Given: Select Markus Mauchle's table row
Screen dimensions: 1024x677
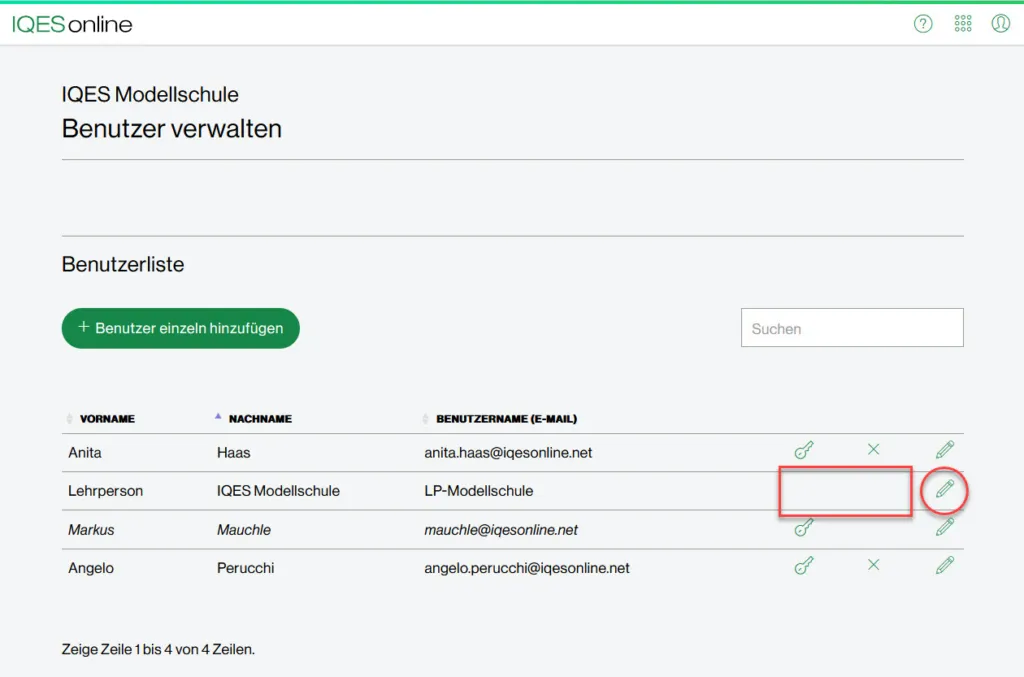Looking at the screenshot, I should pyautogui.click(x=400, y=528).
